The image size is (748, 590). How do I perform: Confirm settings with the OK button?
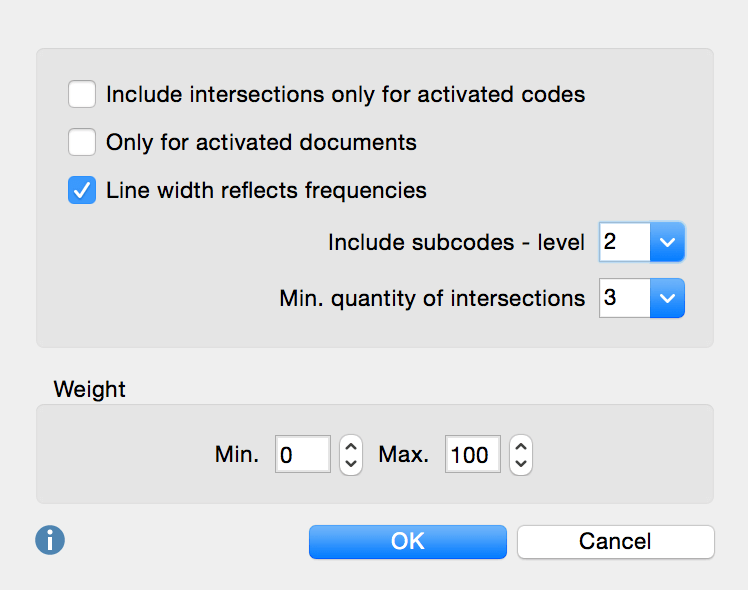point(408,541)
